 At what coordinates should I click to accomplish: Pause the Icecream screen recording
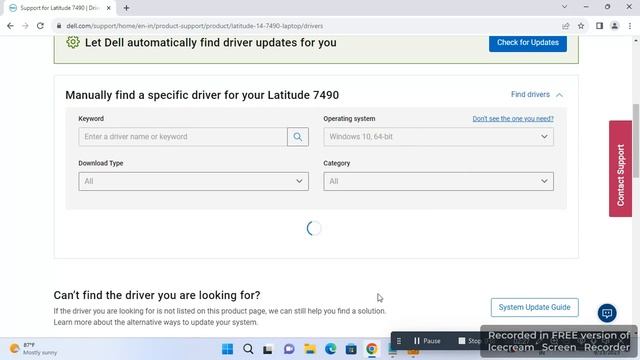[x=427, y=341]
